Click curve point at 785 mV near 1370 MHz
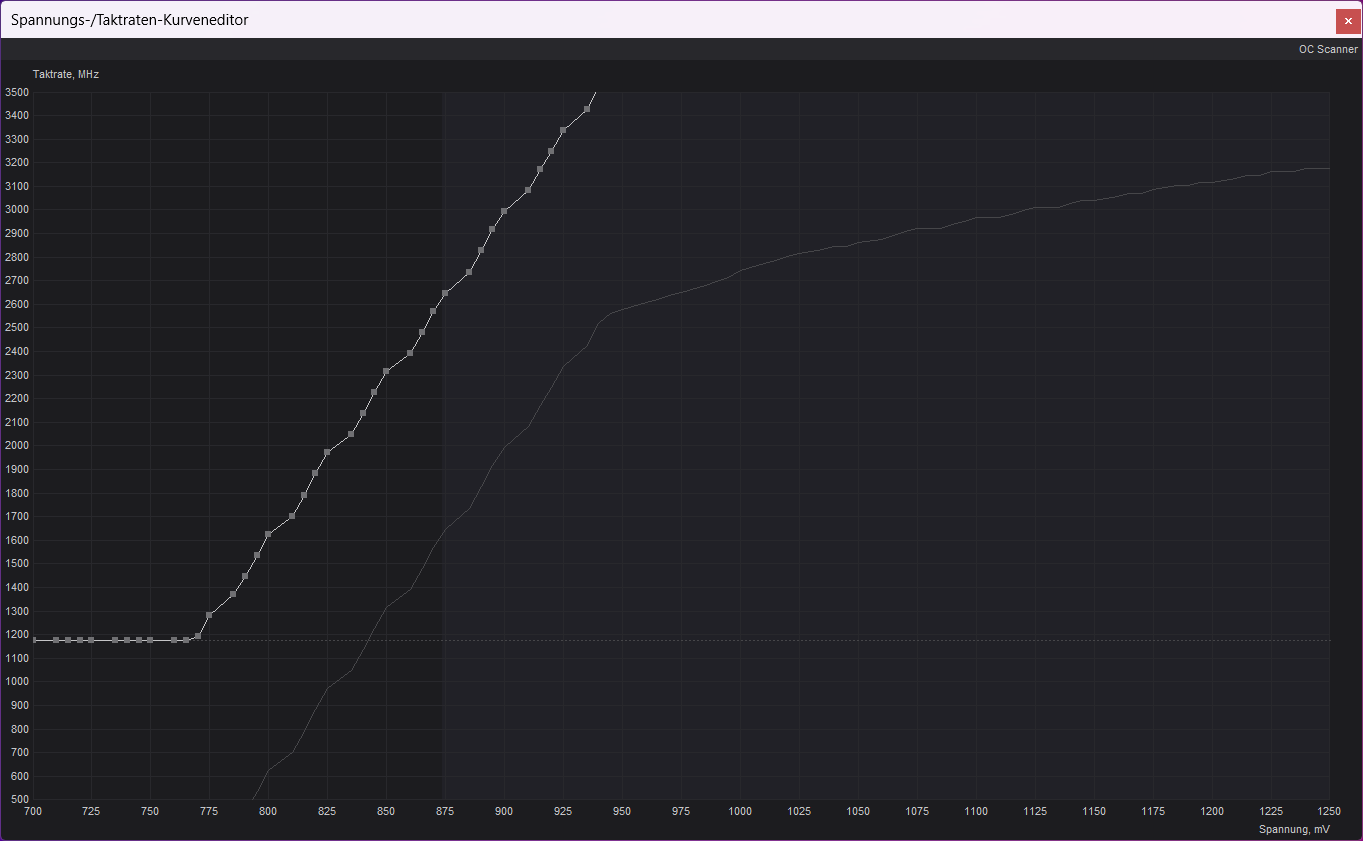 233,594
